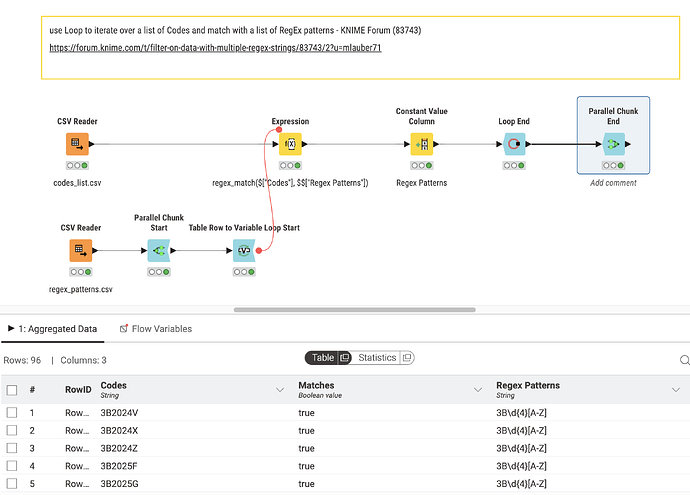Check the checkbox for row 5
This screenshot has width=690, height=495.
[x=12, y=484]
